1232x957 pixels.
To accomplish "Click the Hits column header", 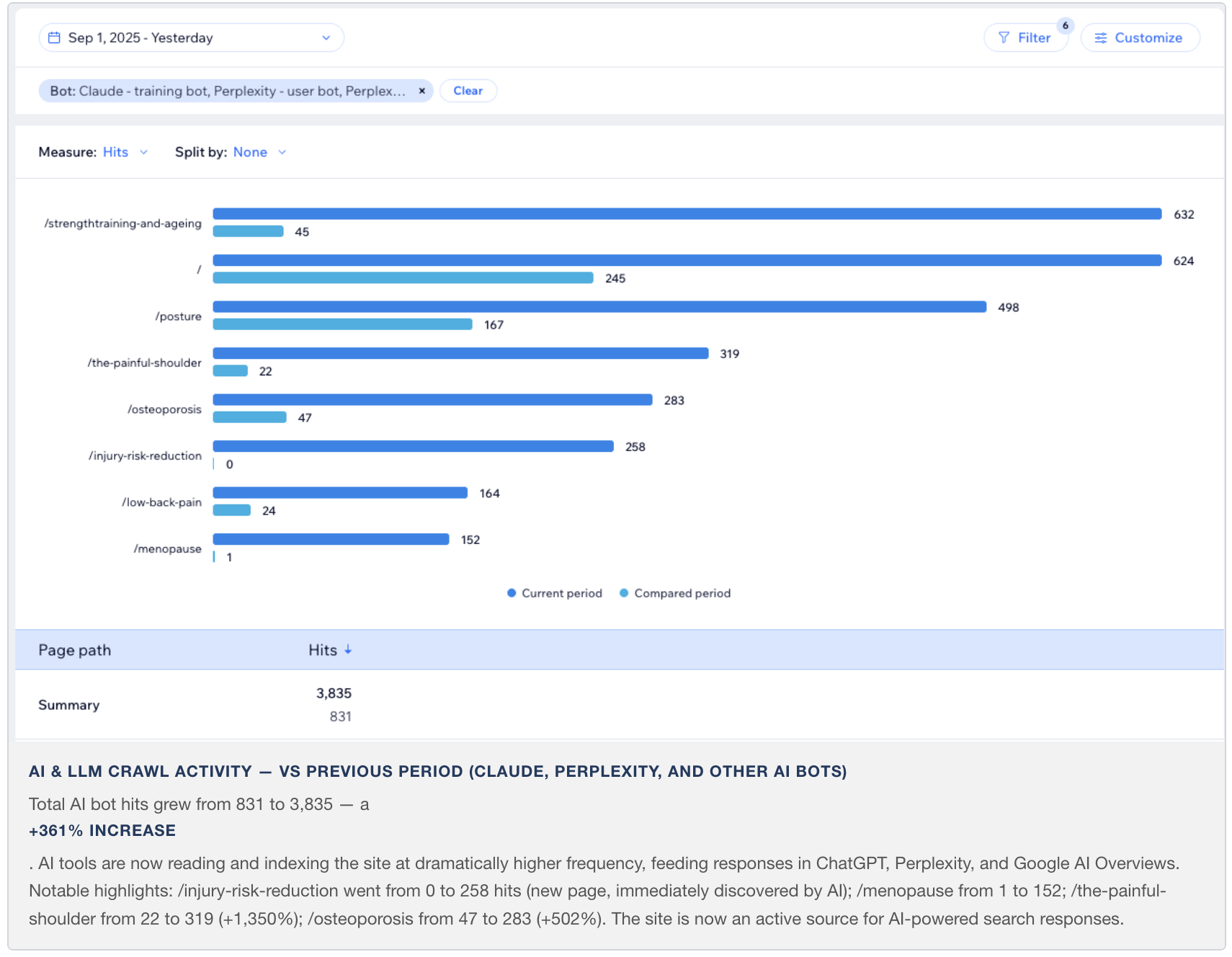I will [x=323, y=650].
